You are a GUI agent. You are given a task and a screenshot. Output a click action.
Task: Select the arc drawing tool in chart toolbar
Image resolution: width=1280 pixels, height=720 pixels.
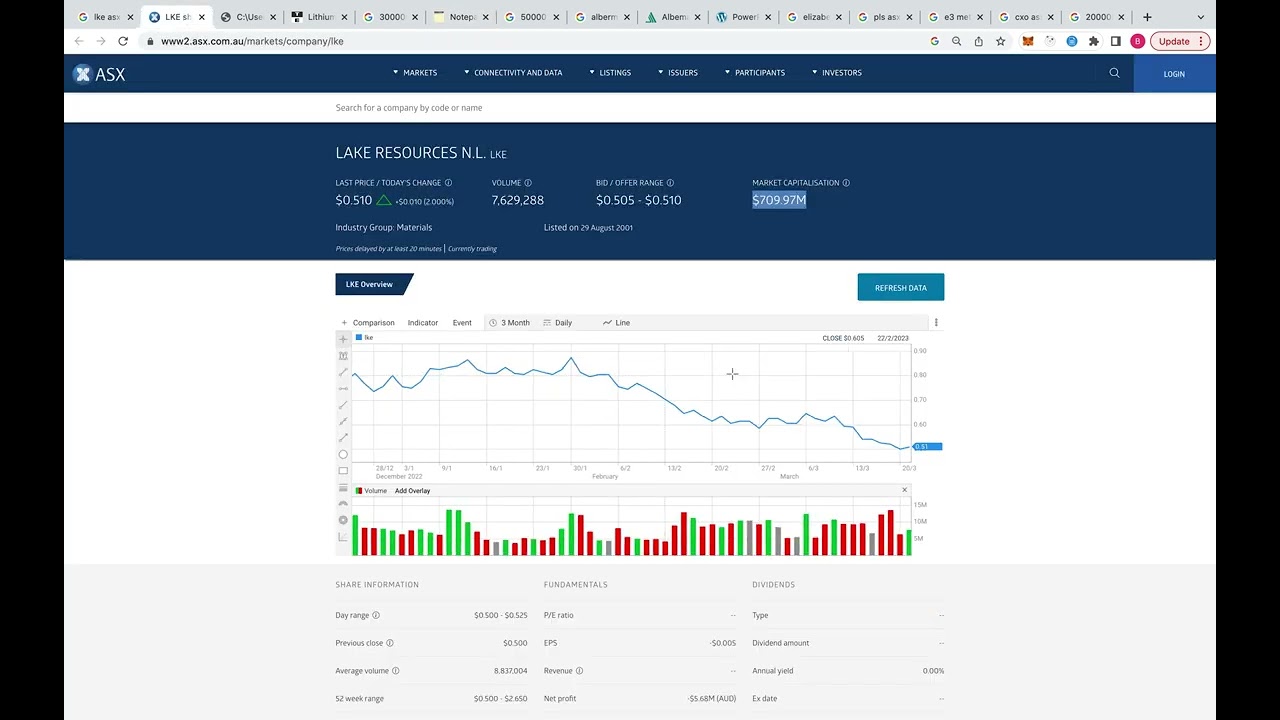(x=343, y=503)
